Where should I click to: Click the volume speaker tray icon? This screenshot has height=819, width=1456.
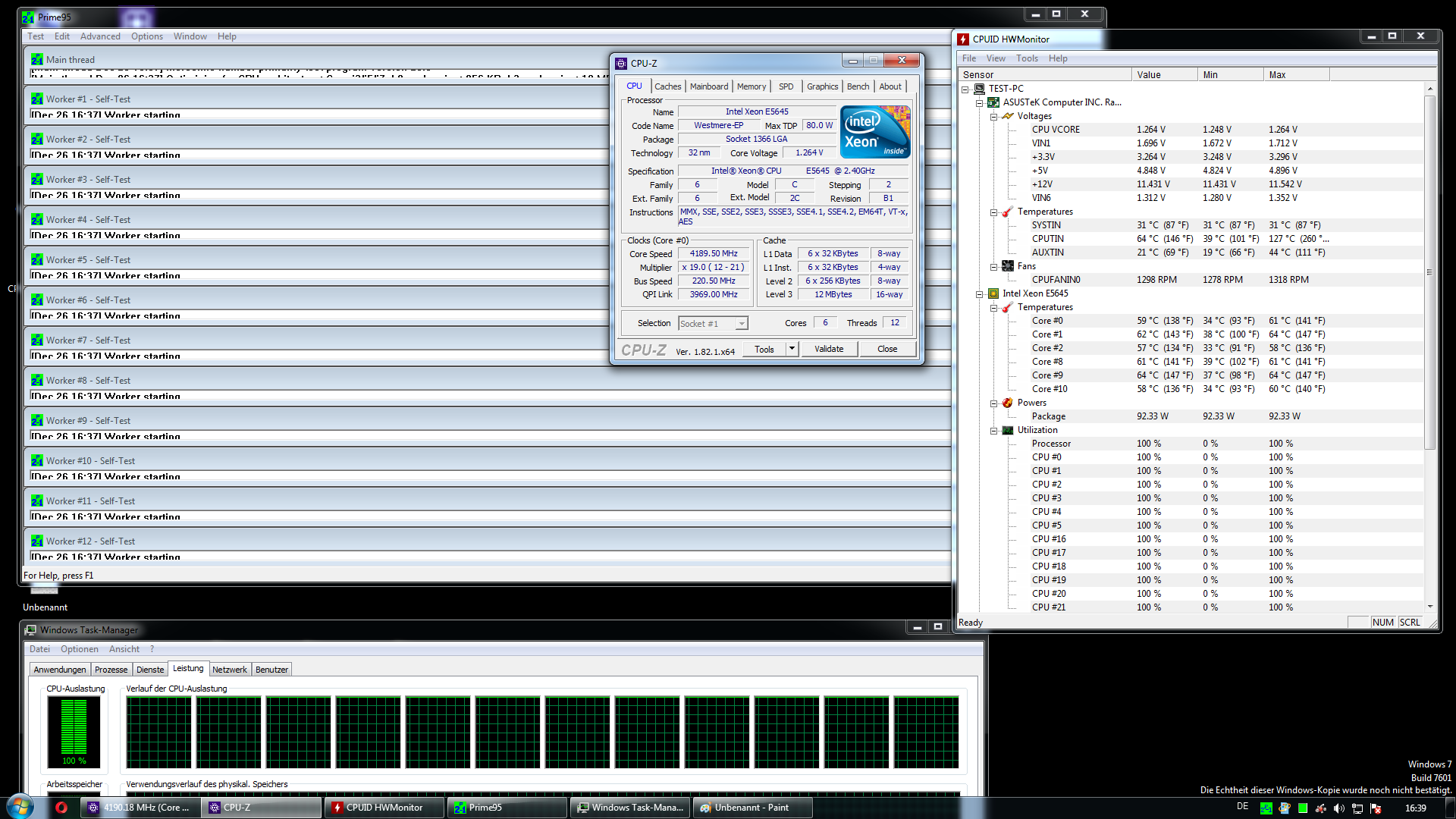point(1339,808)
